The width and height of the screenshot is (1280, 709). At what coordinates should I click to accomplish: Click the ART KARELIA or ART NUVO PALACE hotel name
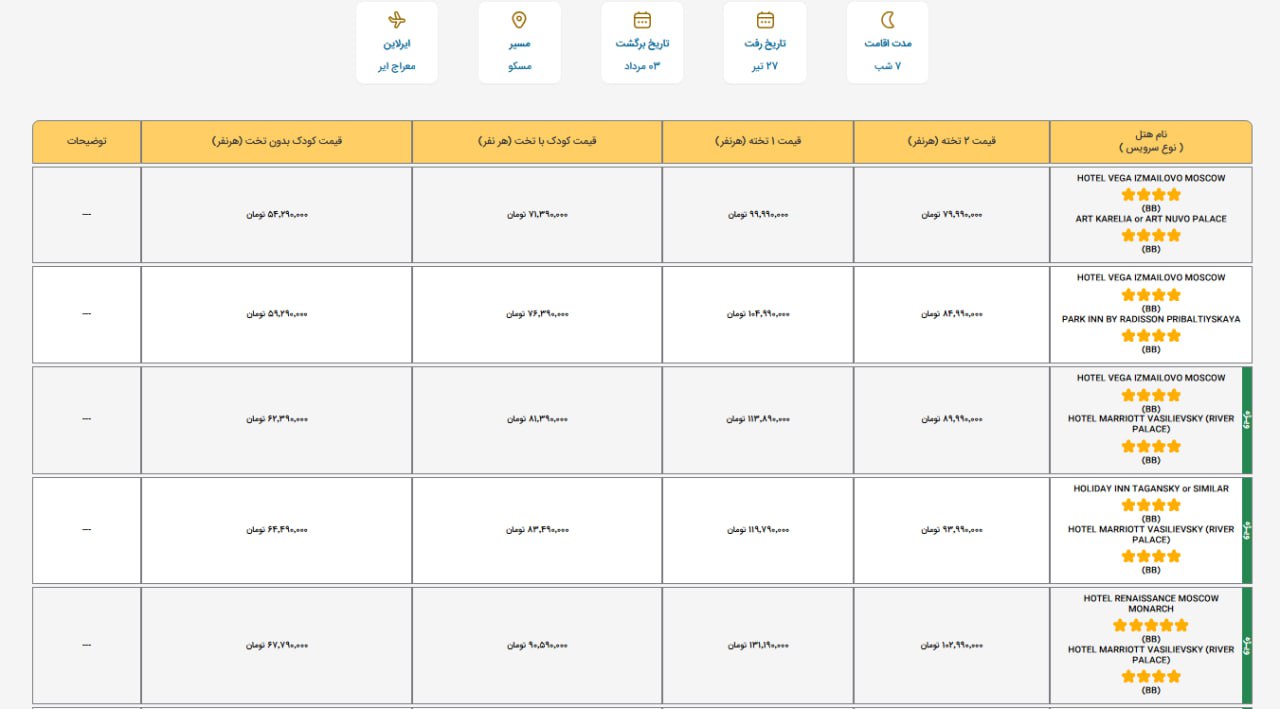(x=1151, y=219)
